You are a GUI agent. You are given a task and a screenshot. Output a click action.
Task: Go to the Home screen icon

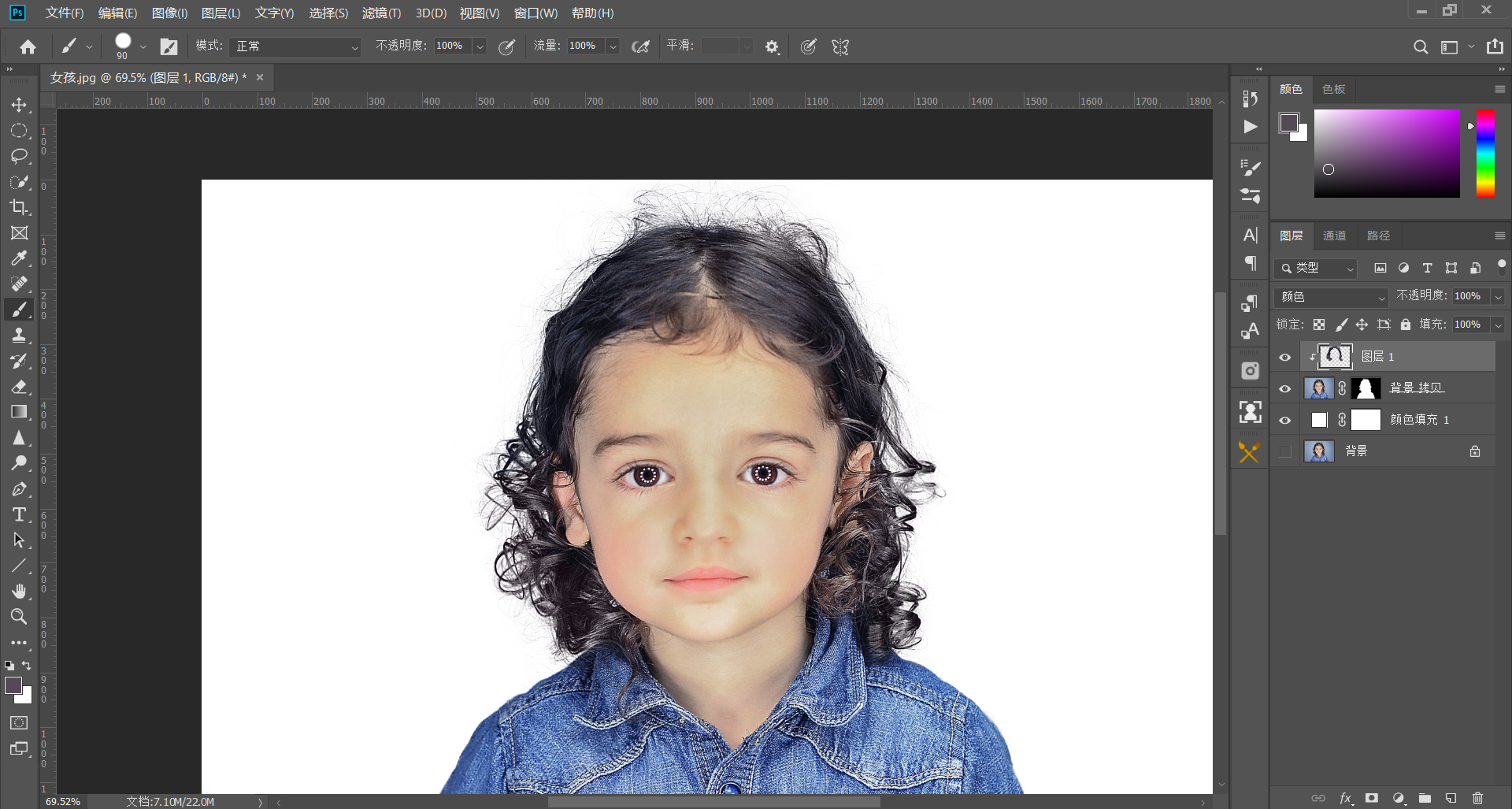(x=28, y=47)
